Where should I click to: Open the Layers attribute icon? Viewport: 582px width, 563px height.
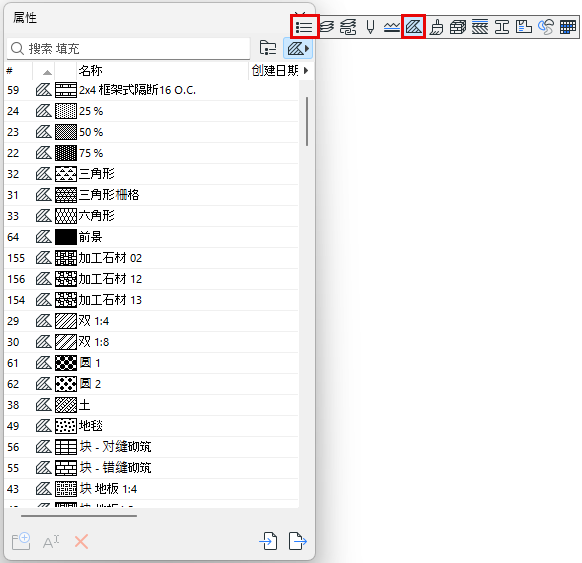click(327, 27)
